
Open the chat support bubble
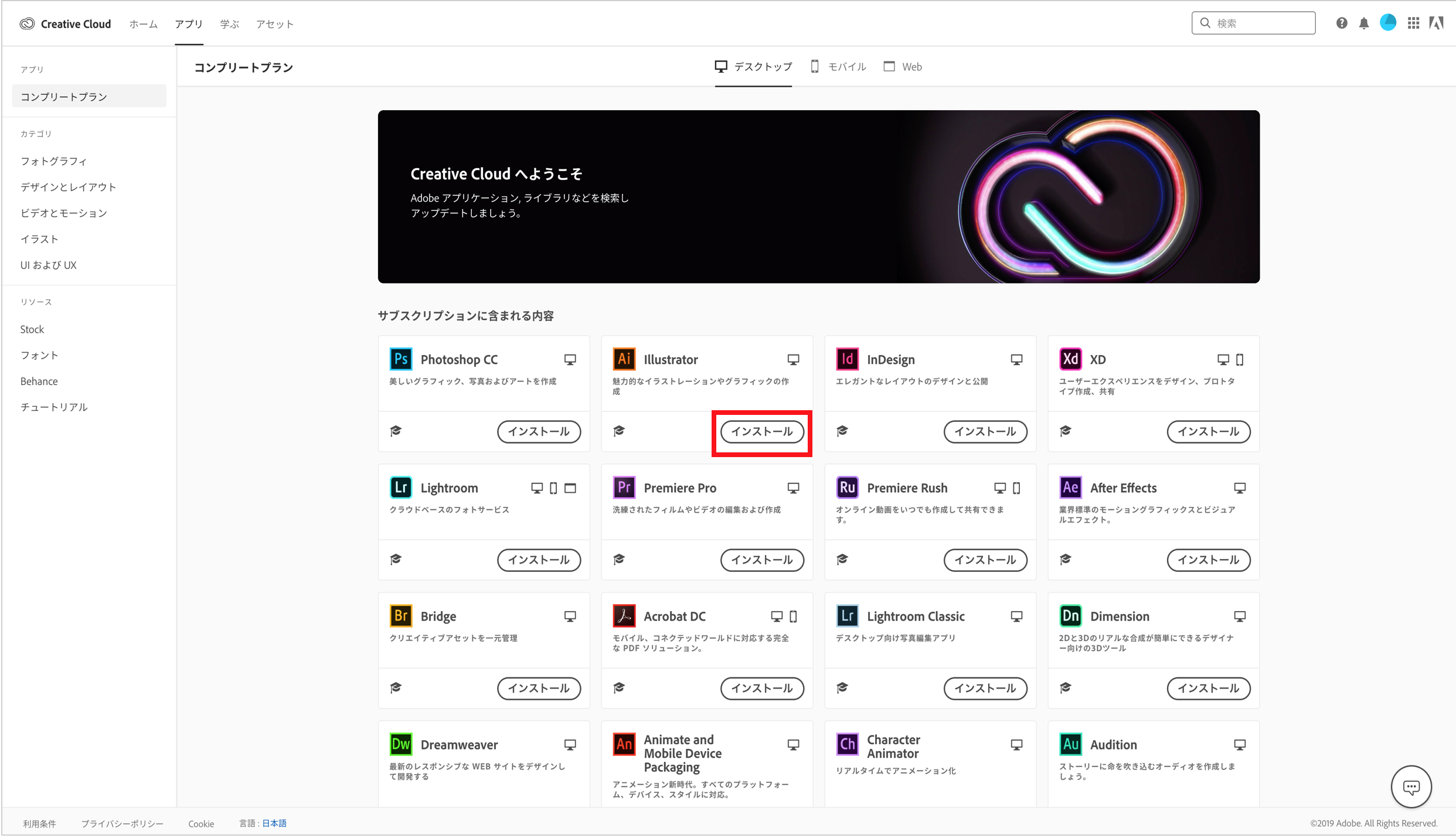tap(1411, 786)
